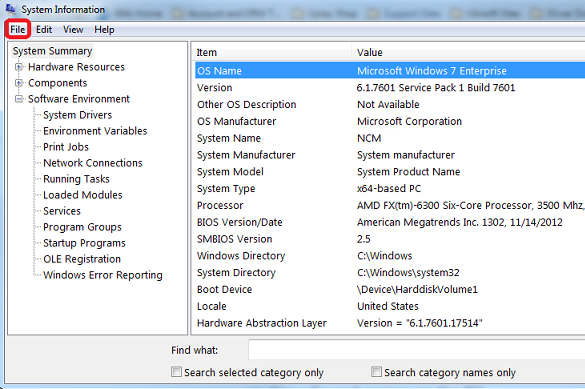
Task: Click the 'Microsoft Corporation' value
Action: point(409,121)
